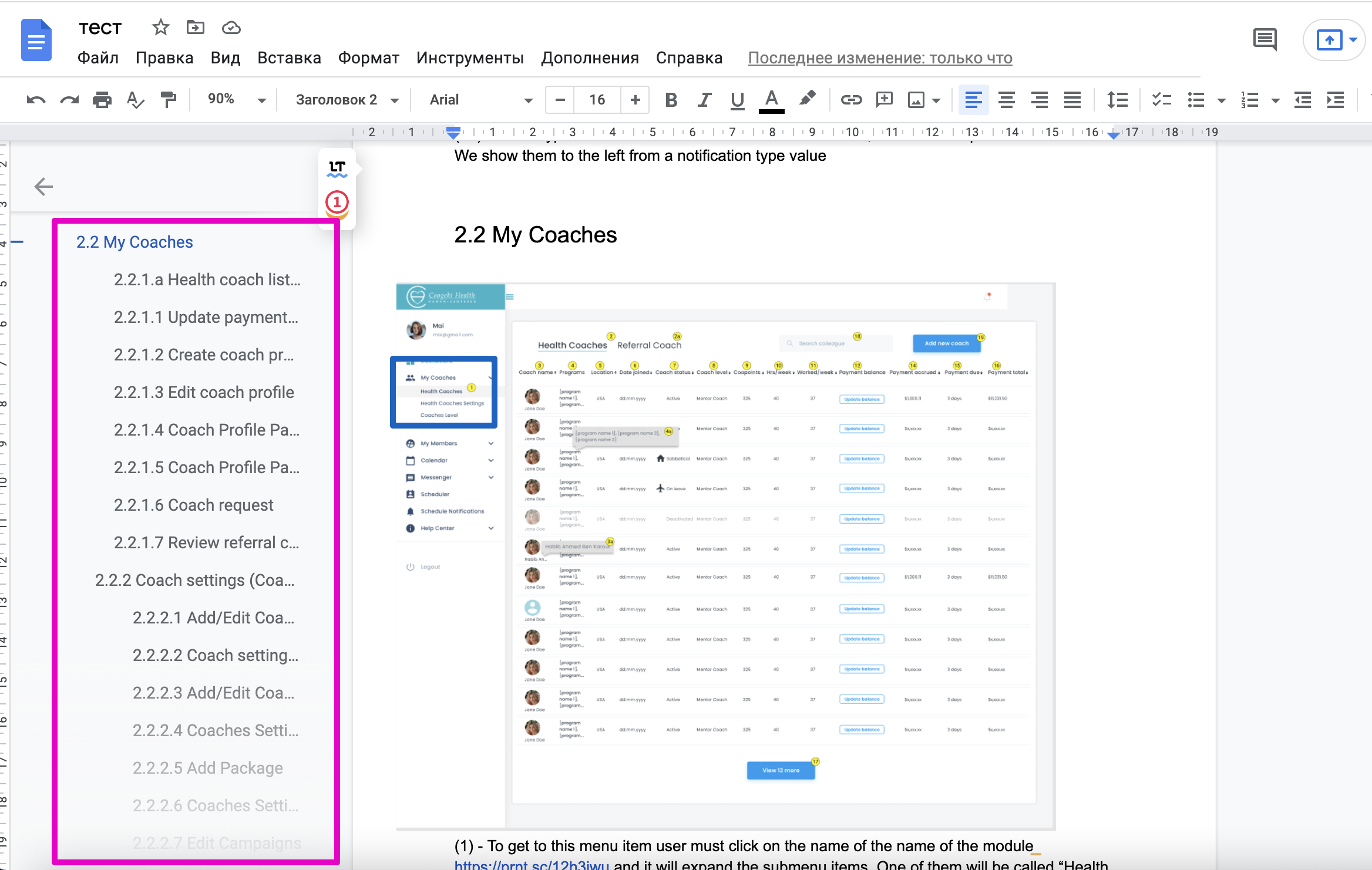Toggle italic formatting

pos(704,100)
